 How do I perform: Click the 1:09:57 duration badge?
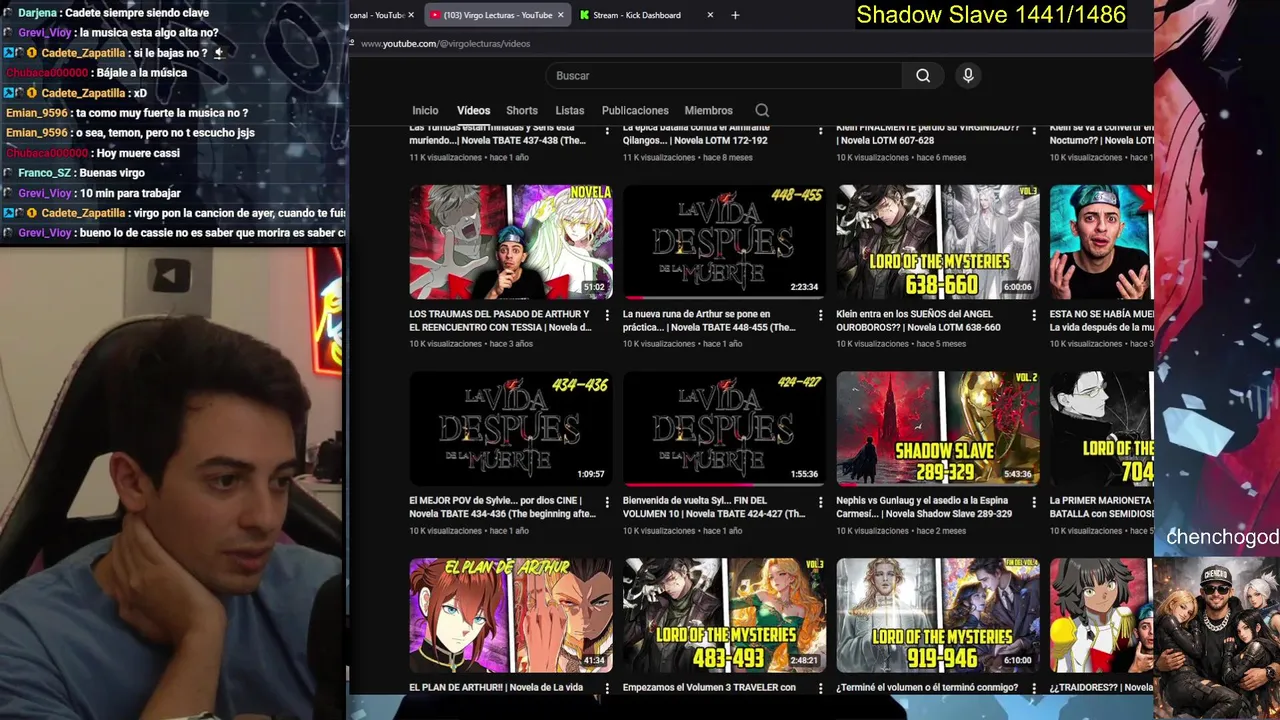tap(591, 474)
